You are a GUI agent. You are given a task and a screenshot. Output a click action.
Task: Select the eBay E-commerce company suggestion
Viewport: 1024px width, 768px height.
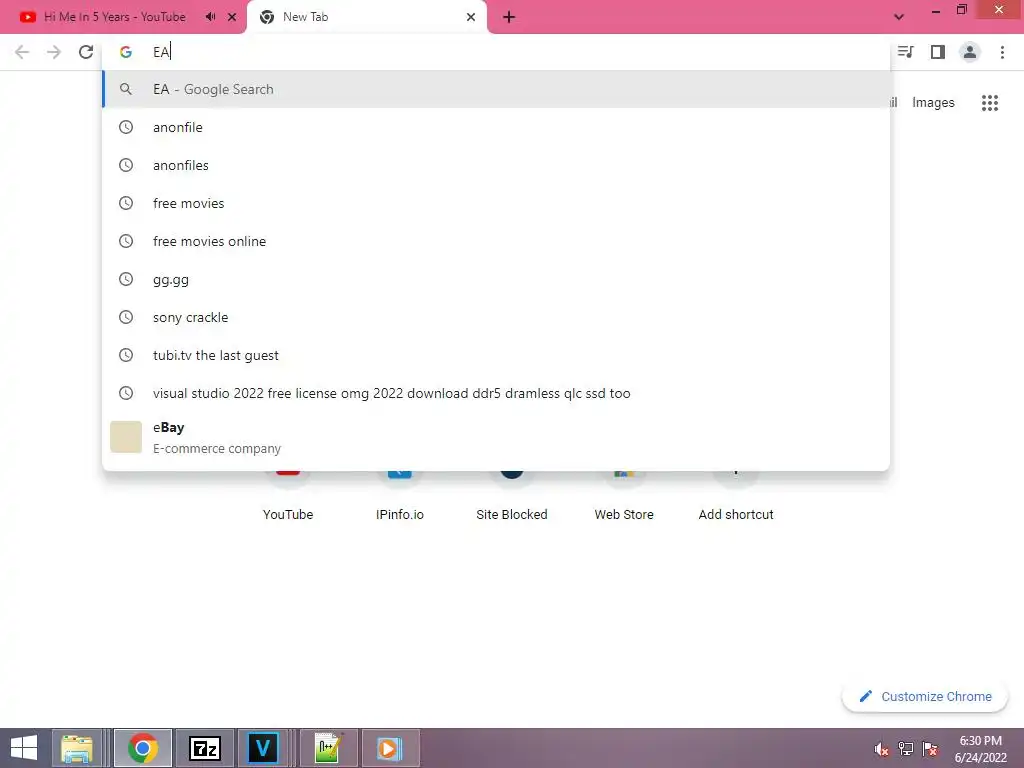(496, 438)
